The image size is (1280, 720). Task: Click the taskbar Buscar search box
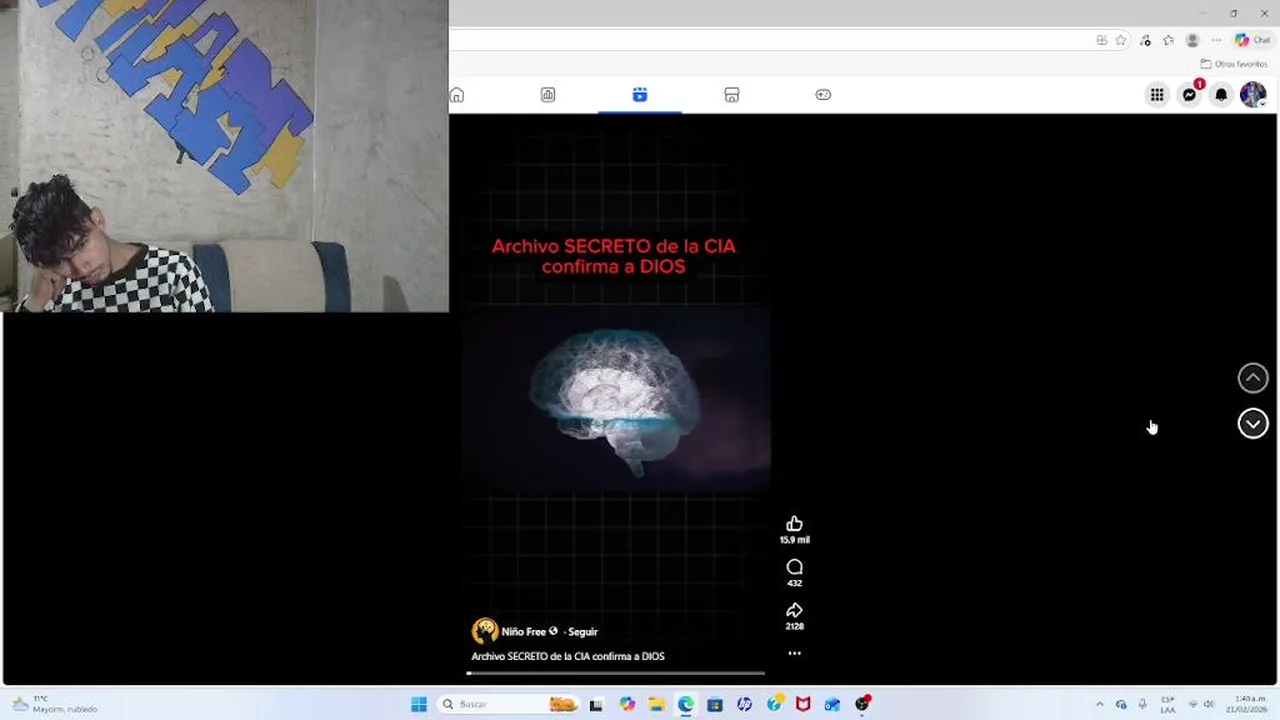pos(510,704)
